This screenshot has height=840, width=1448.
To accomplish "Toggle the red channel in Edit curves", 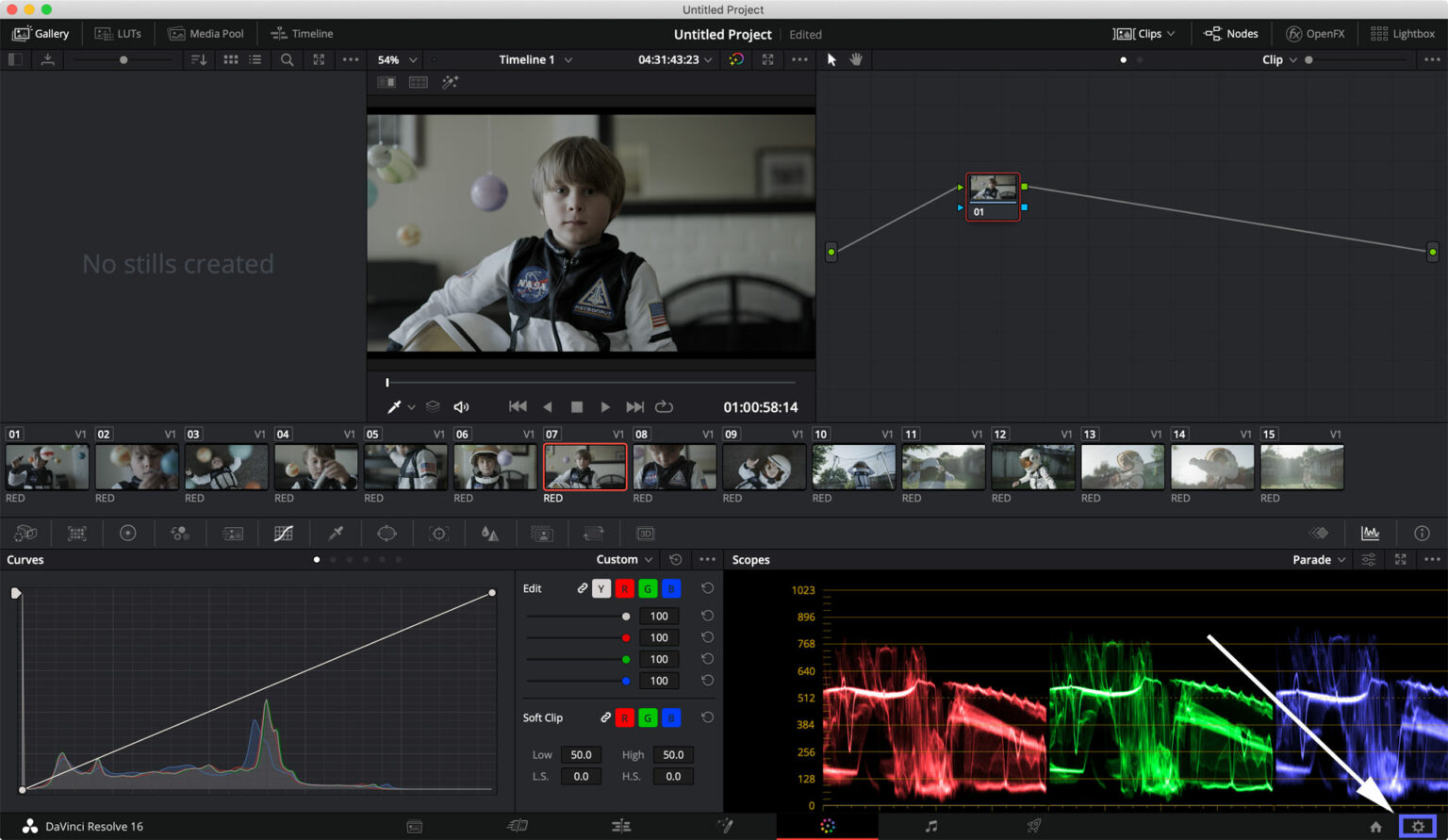I will [624, 587].
